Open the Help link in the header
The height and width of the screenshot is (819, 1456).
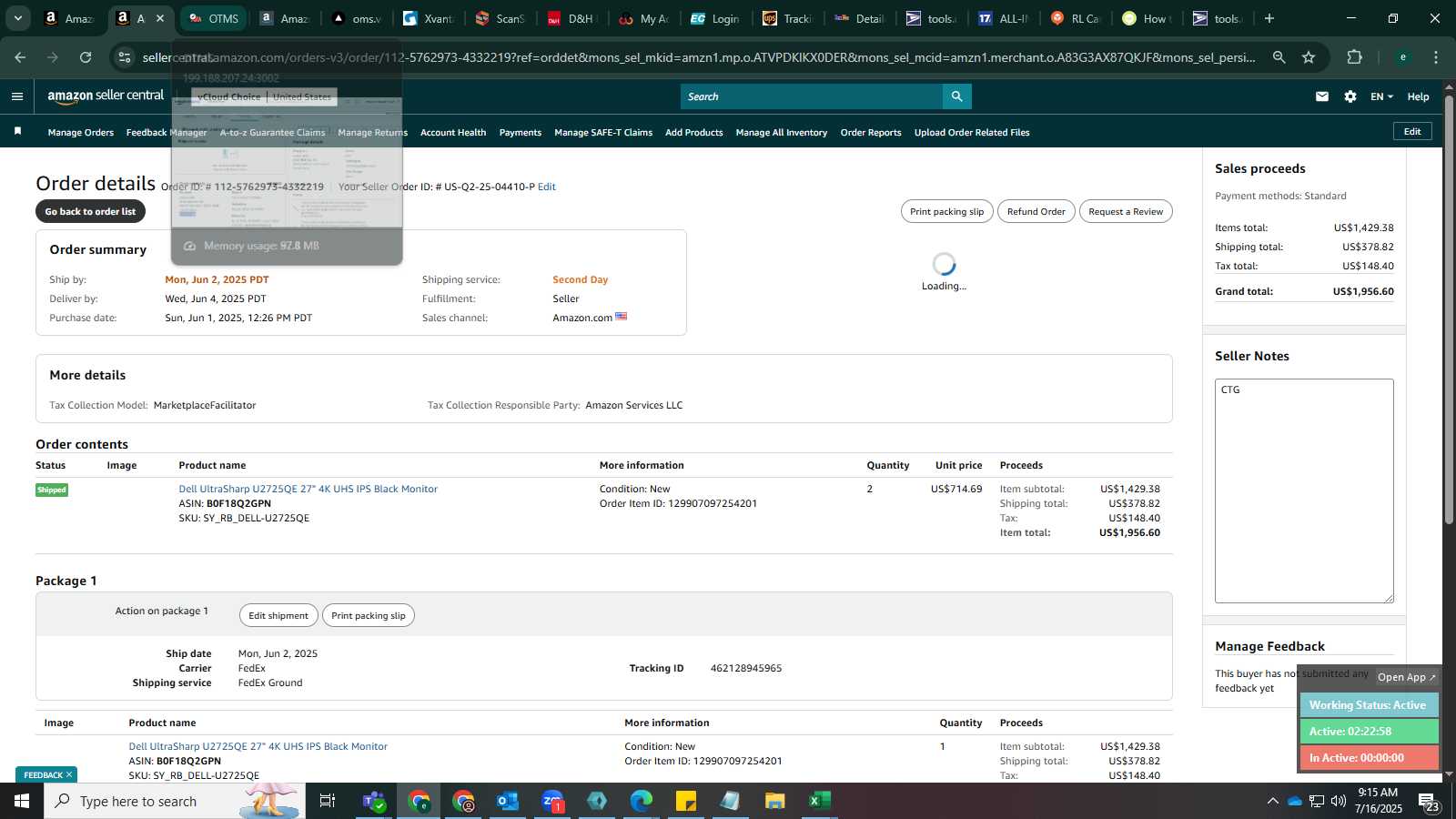(x=1418, y=96)
